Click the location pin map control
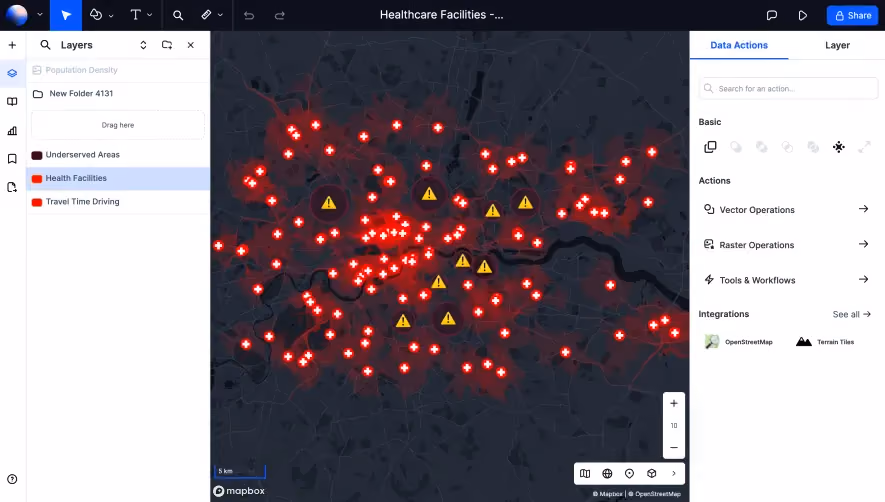Image resolution: width=885 pixels, height=502 pixels. click(x=629, y=474)
